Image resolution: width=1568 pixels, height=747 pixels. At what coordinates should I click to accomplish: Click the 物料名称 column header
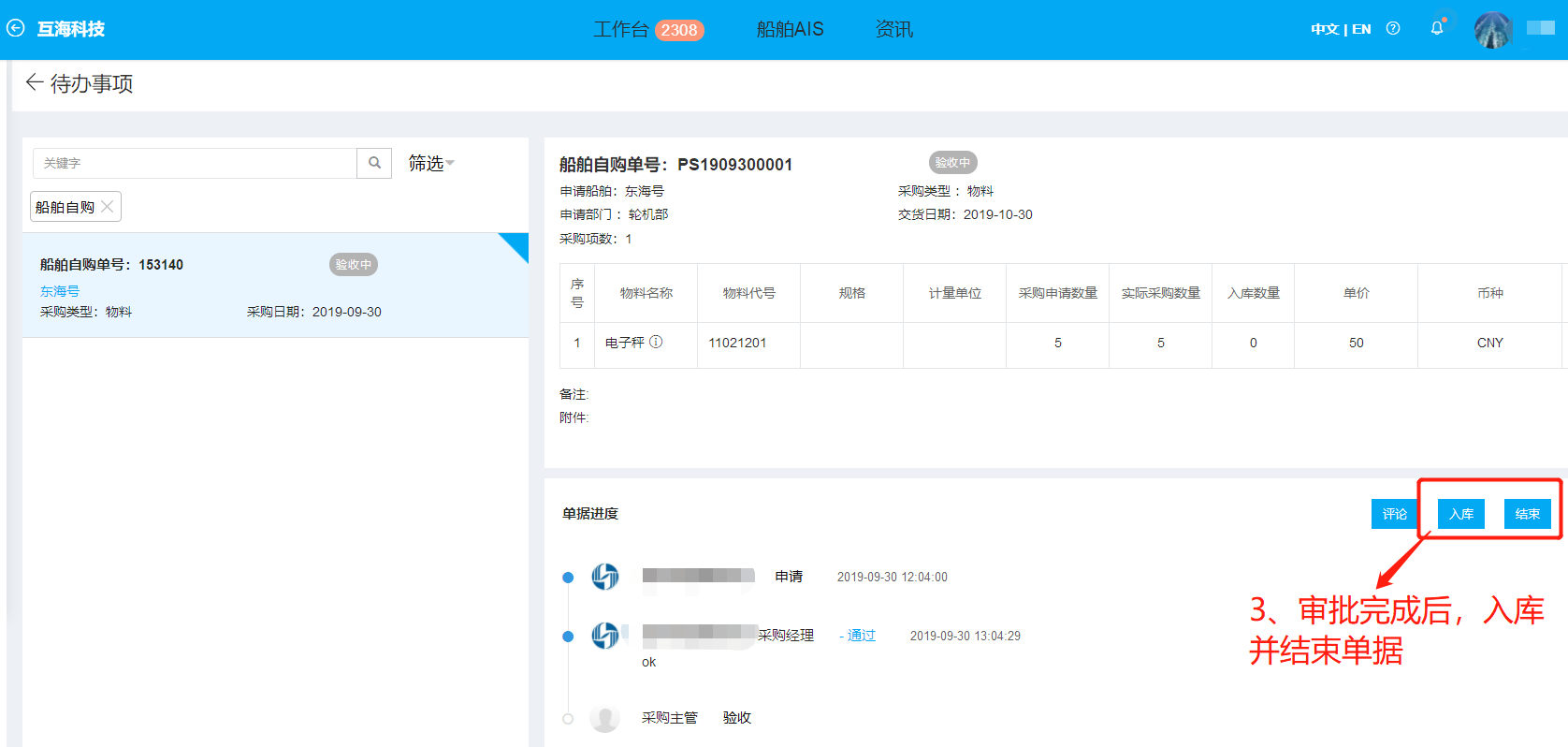tap(646, 293)
